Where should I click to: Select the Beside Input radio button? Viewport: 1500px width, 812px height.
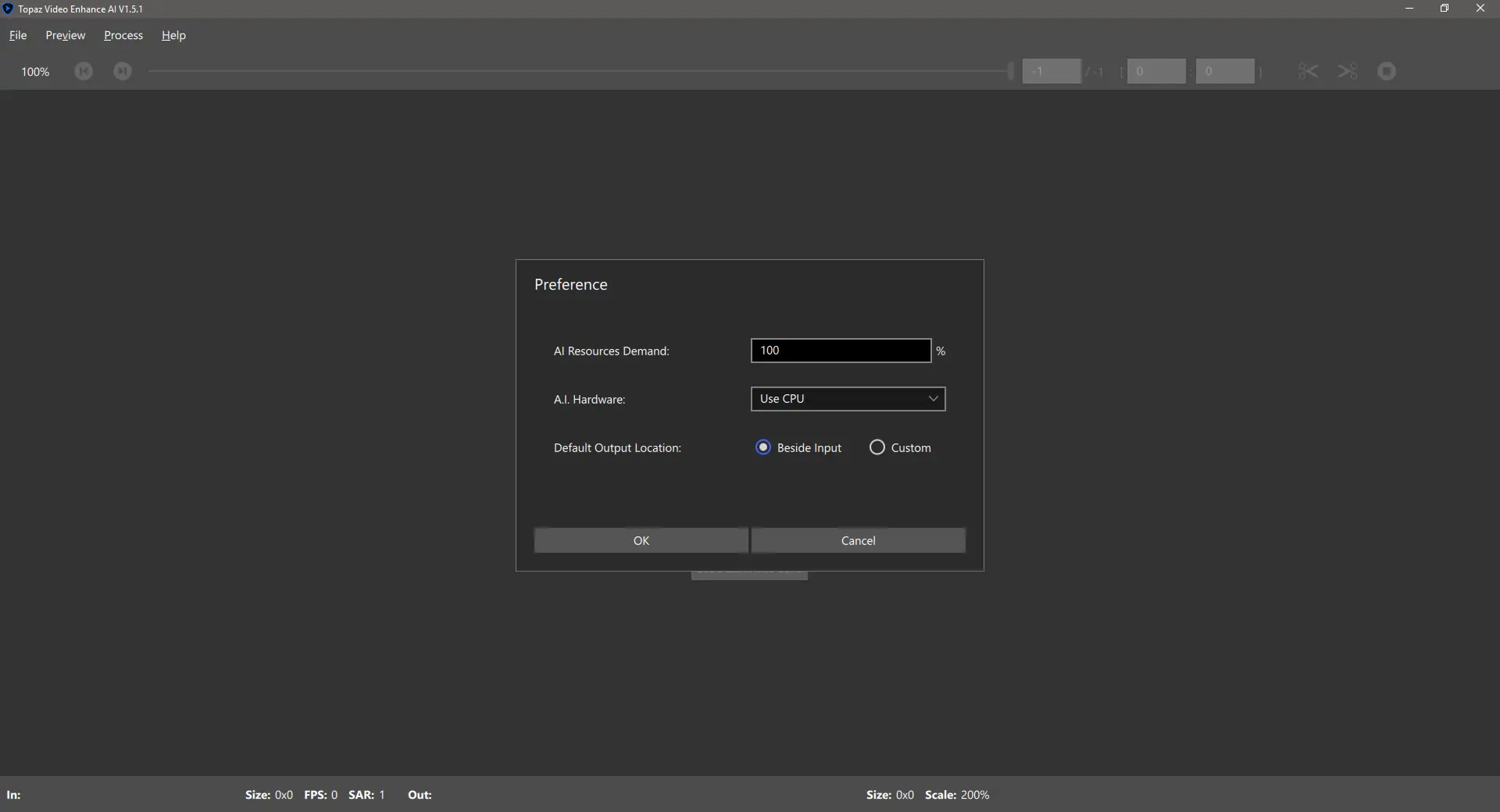point(763,447)
